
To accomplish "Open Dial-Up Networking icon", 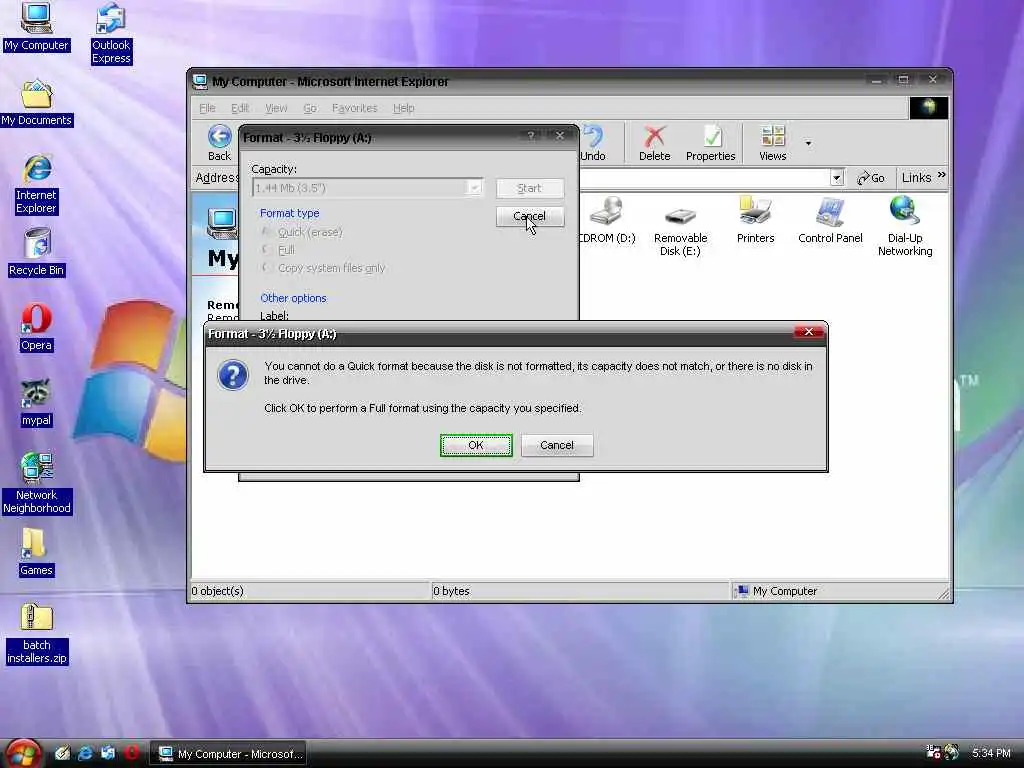I will tap(905, 227).
